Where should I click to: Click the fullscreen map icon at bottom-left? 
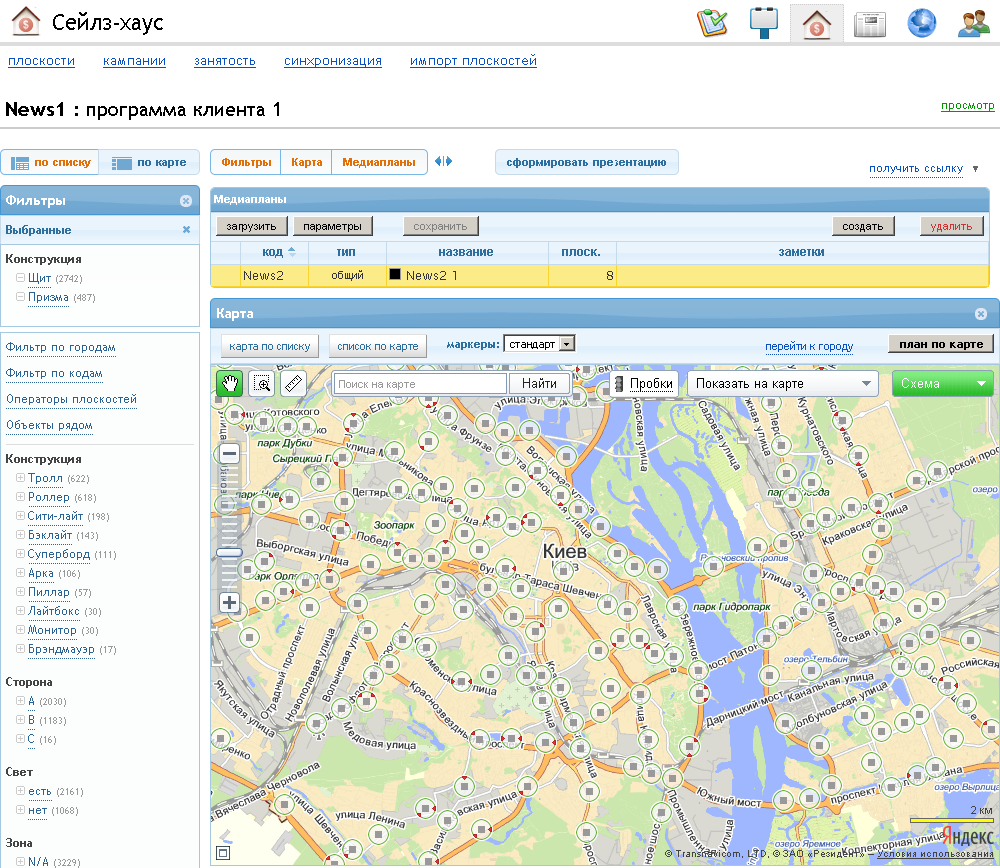tap(223, 853)
